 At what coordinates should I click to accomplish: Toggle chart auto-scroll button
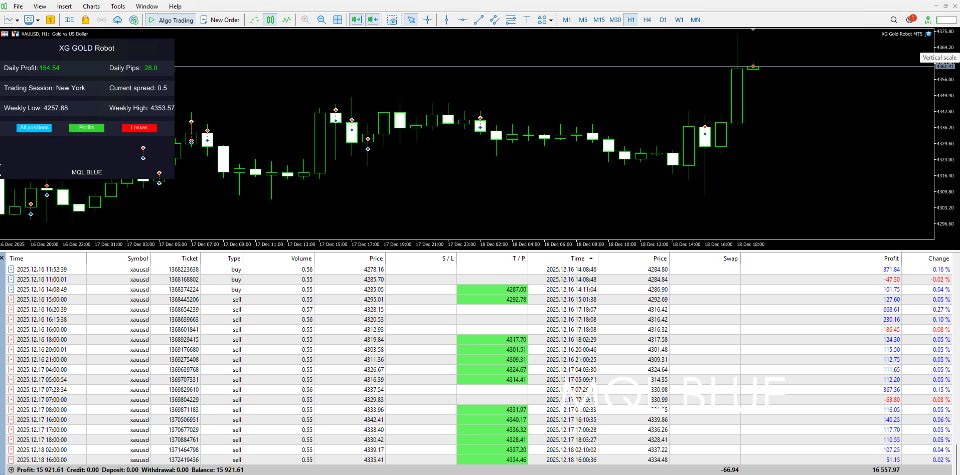(356, 19)
